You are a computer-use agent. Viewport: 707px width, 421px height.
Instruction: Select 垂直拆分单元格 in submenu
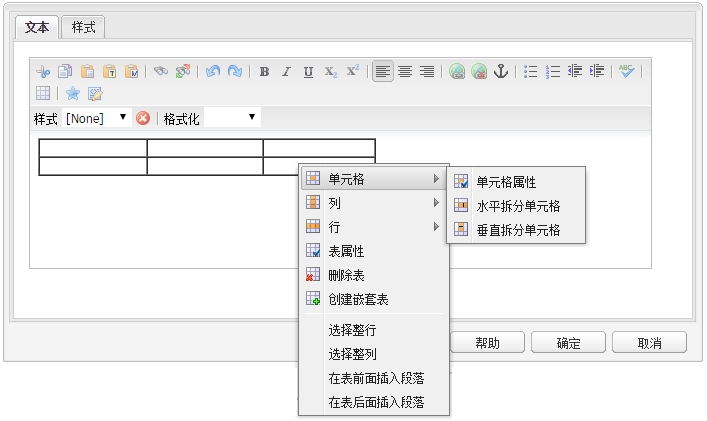tap(516, 230)
